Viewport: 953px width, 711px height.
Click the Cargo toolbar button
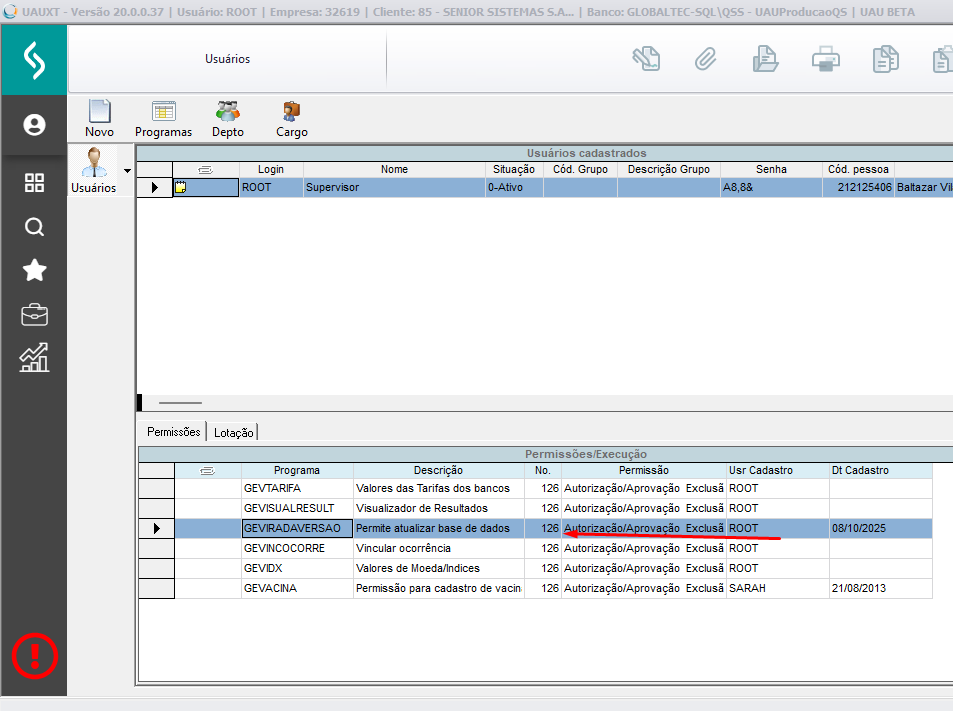click(x=291, y=118)
